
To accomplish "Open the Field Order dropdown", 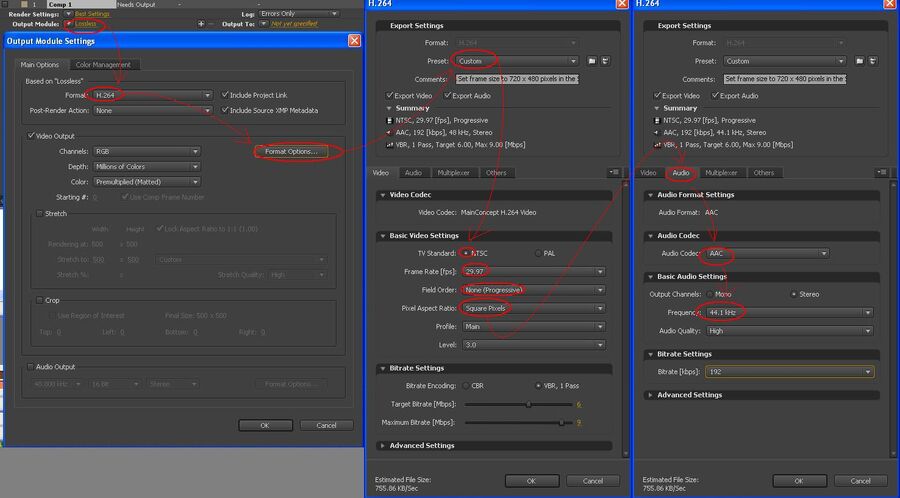I will click(534, 290).
